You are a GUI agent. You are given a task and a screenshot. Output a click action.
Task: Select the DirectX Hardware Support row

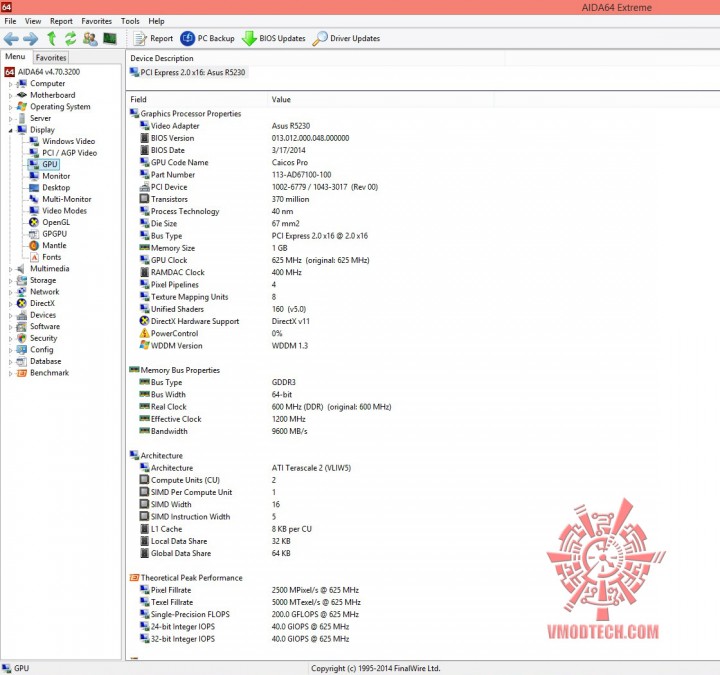(225, 321)
